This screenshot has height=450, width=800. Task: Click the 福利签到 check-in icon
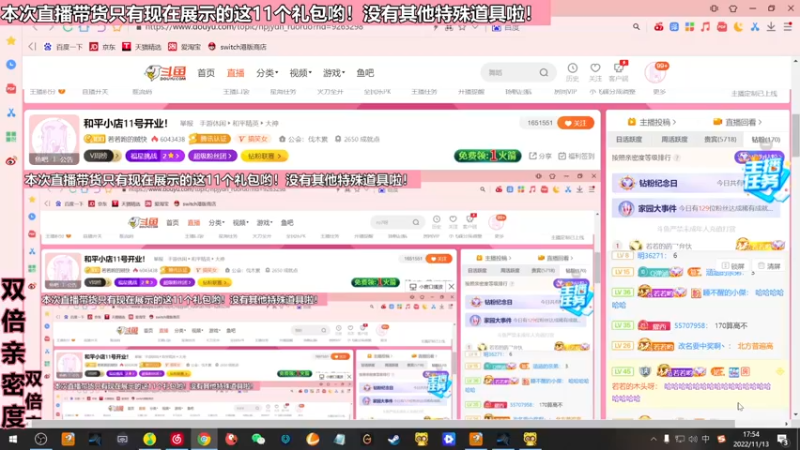[576, 156]
